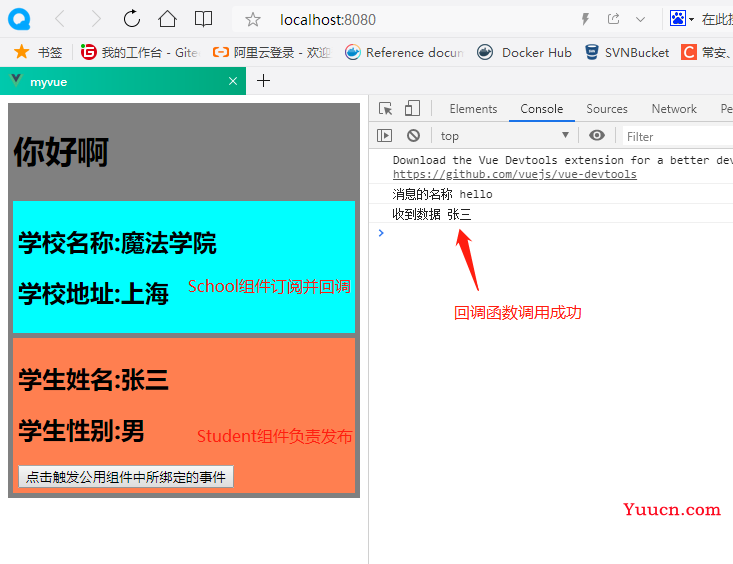Image resolution: width=733 pixels, height=564 pixels.
Task: Click the 你好啊 heading
Action: (61, 152)
